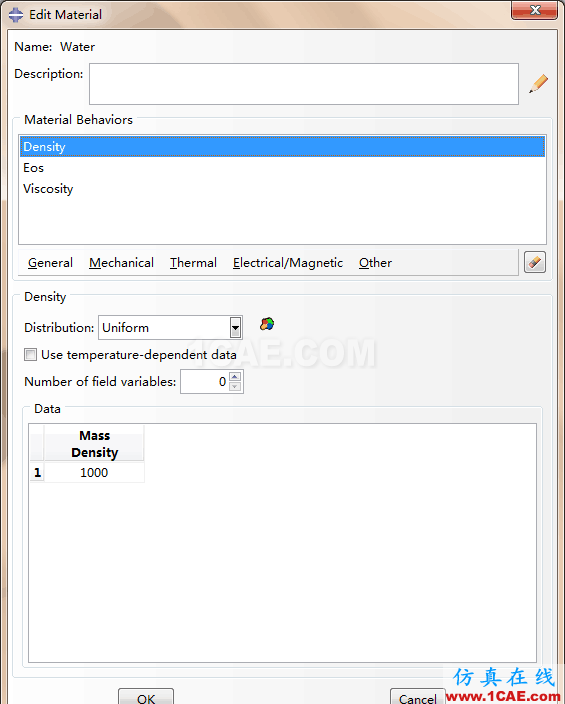The width and height of the screenshot is (565, 704).
Task: Enable Use temperature-dependent data checkbox
Action: (31, 355)
